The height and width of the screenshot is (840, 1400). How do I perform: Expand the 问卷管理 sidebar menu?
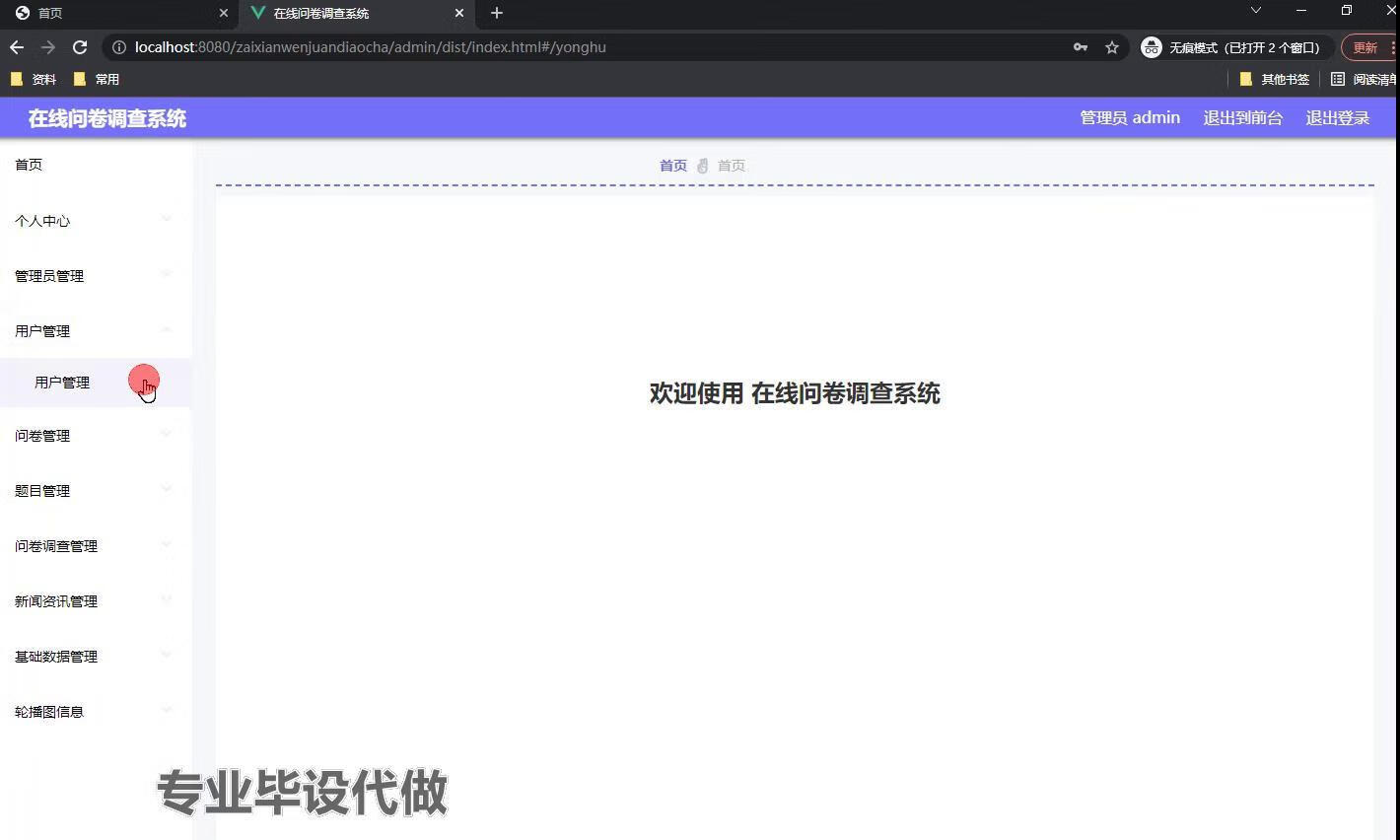coord(96,436)
